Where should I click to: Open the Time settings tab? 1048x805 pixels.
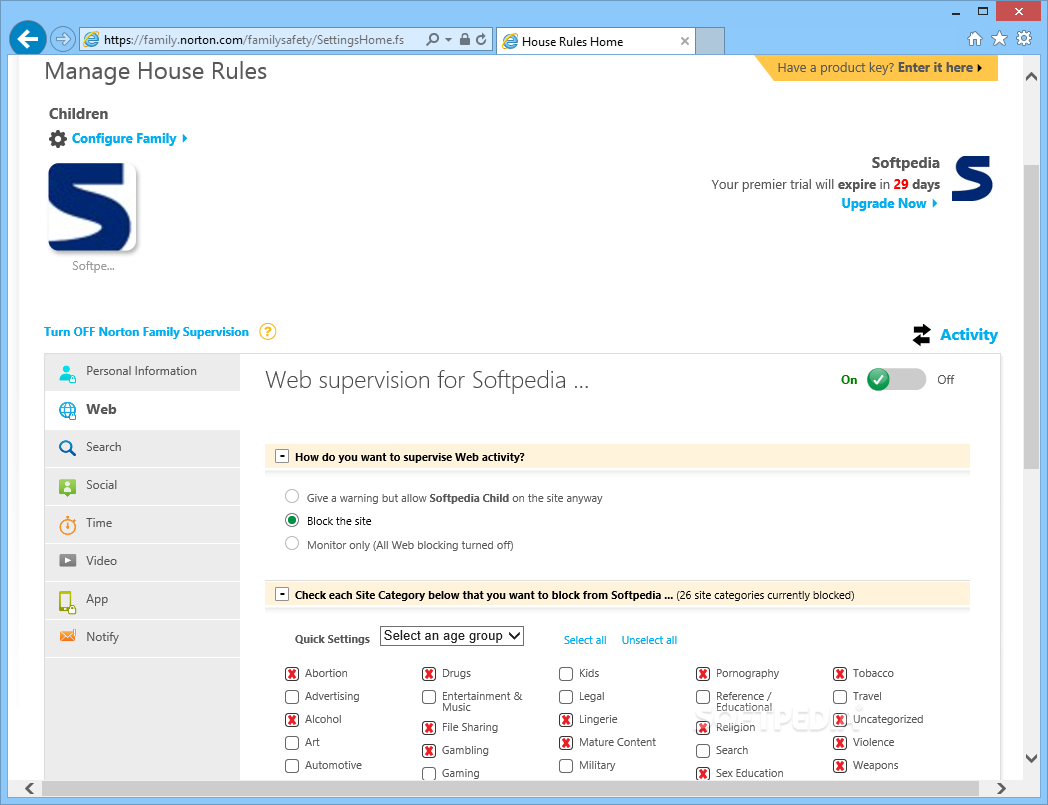142,524
